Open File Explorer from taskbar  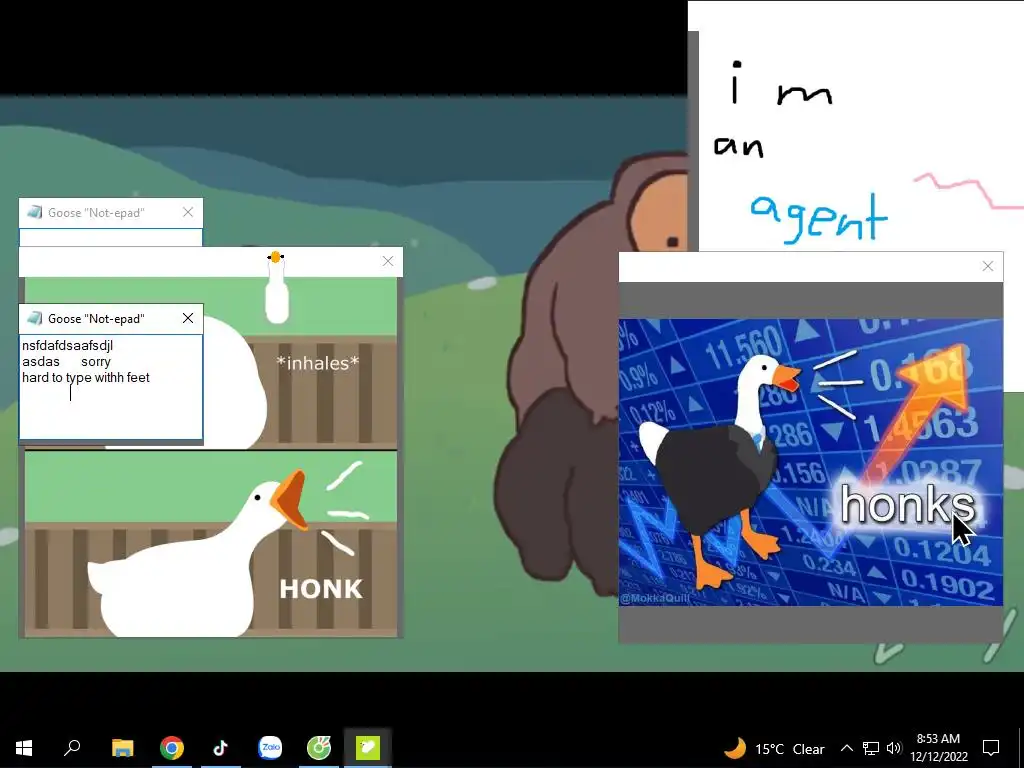pyautogui.click(x=122, y=748)
